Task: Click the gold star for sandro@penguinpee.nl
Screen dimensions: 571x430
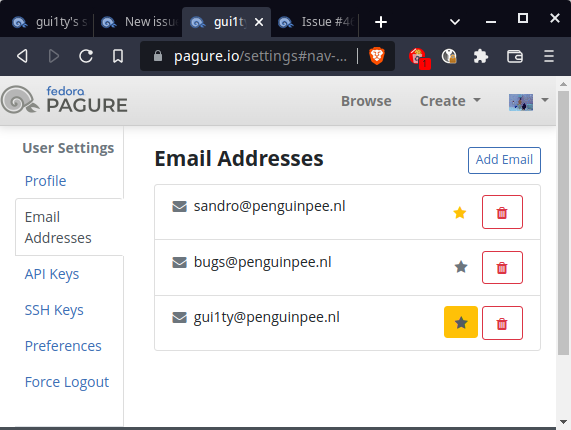Action: [460, 212]
